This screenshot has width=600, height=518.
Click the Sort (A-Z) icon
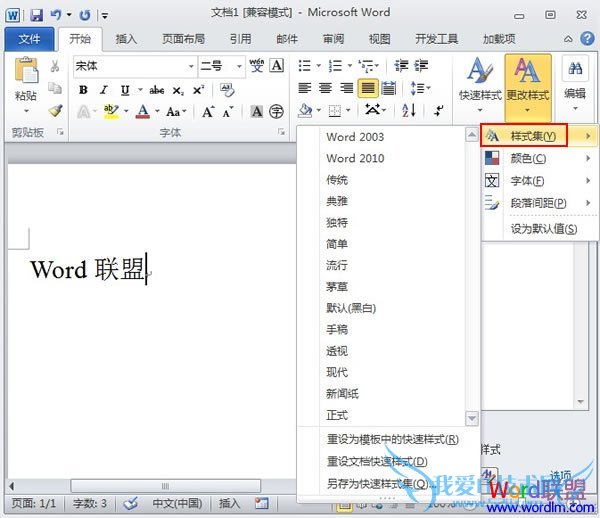(x=410, y=110)
